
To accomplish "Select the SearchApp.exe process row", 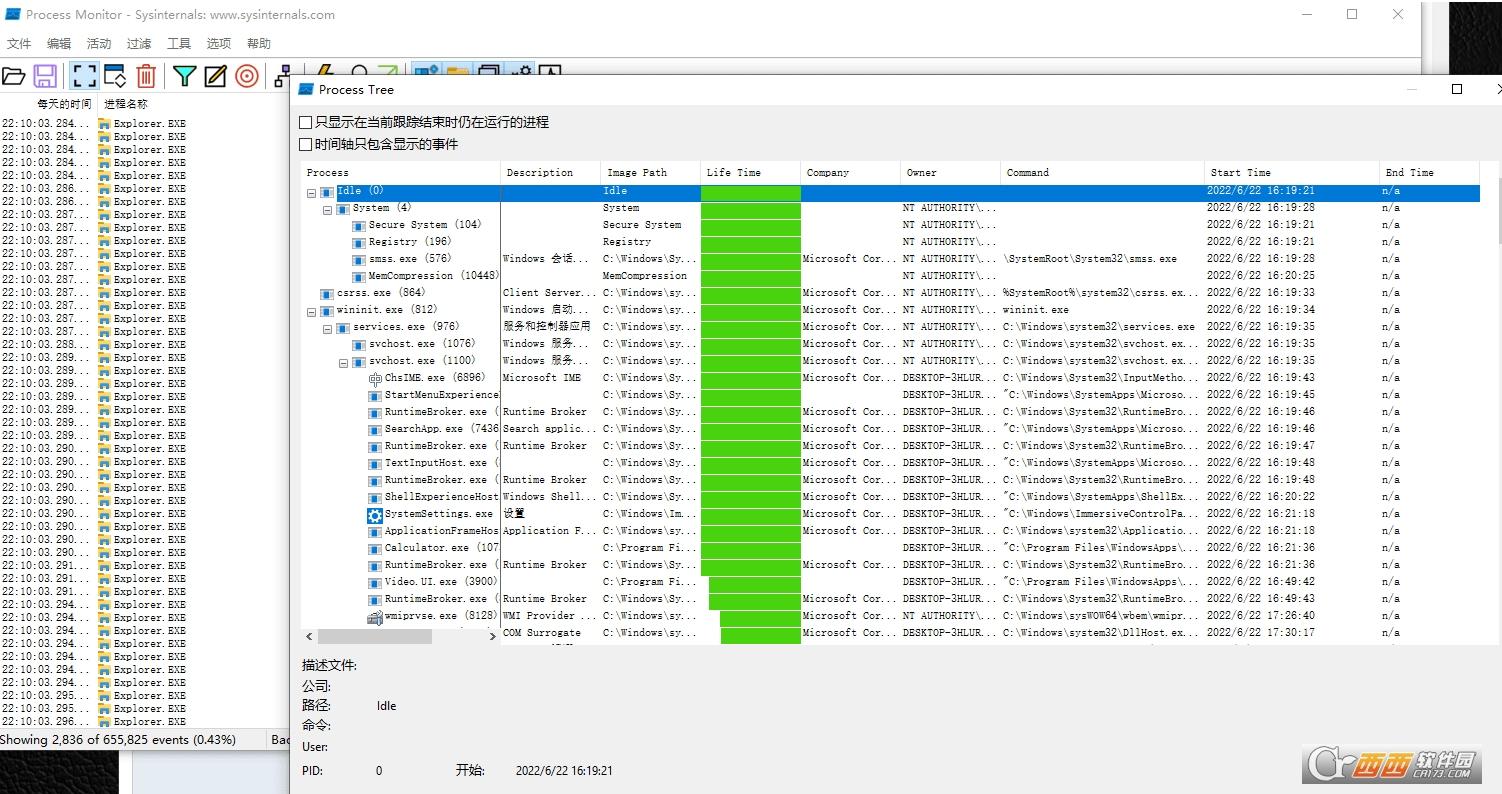I will click(441, 429).
